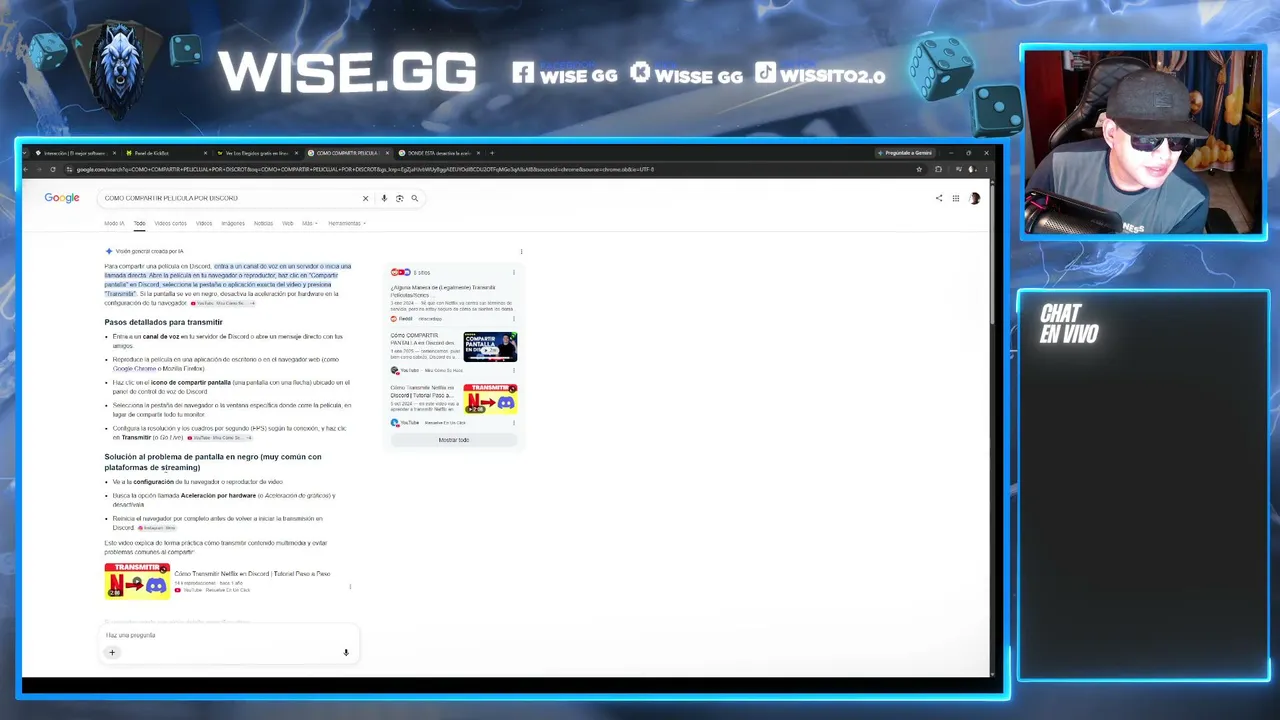Open the Google Chrome link in the steps
The width and height of the screenshot is (1280, 720).
[135, 369]
